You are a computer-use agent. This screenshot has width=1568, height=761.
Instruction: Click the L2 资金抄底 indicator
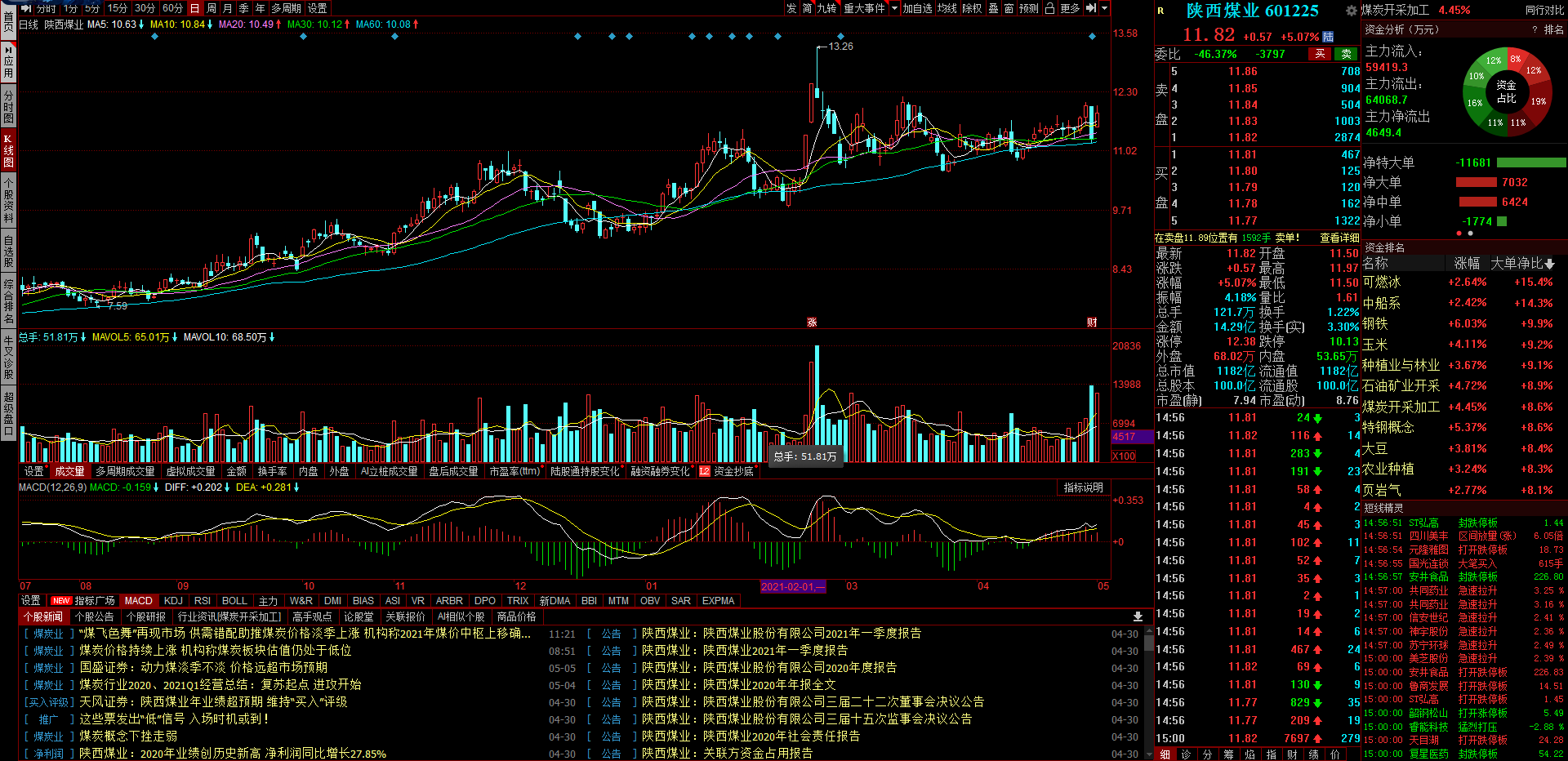point(727,471)
